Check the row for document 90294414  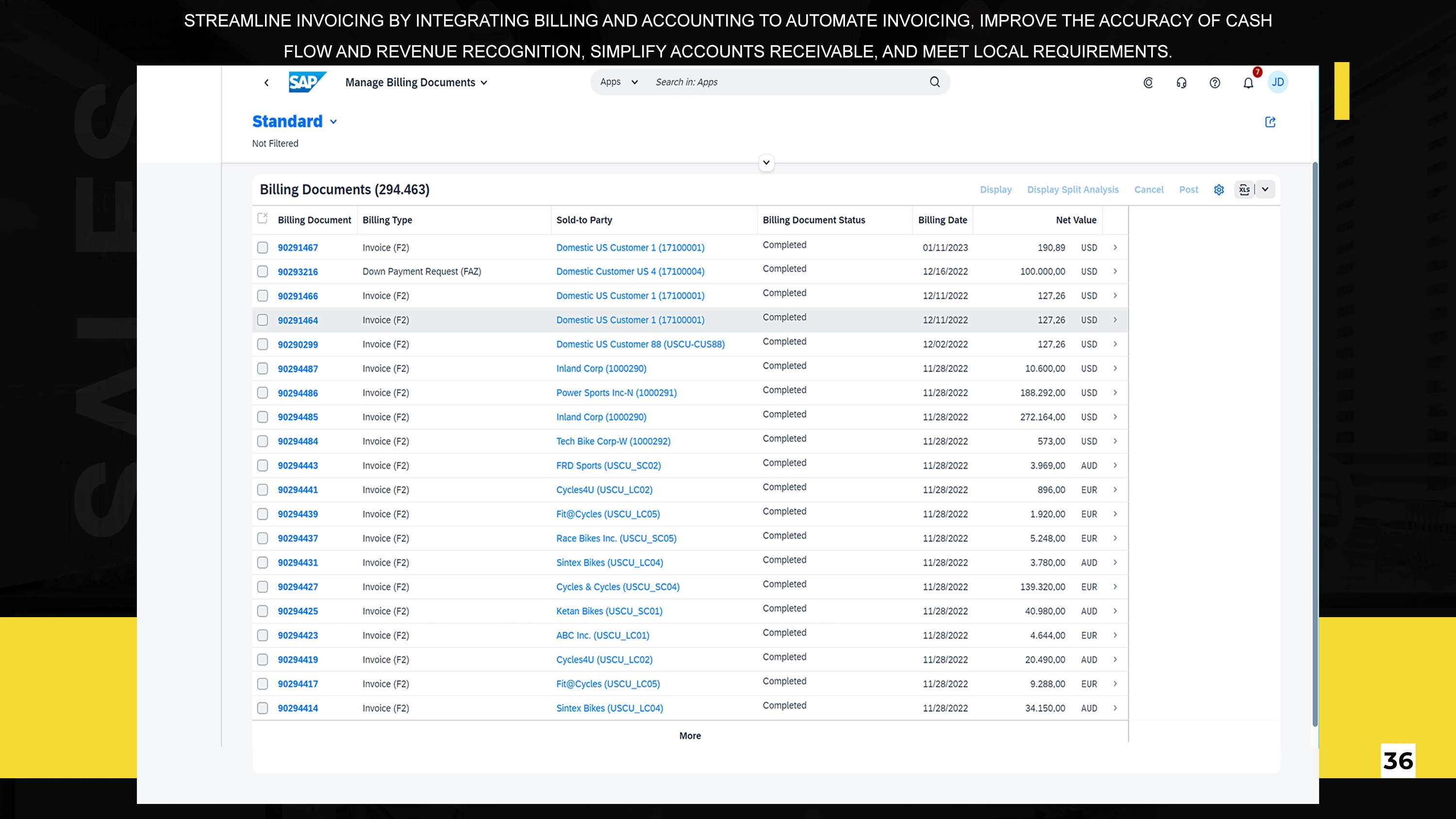[262, 708]
